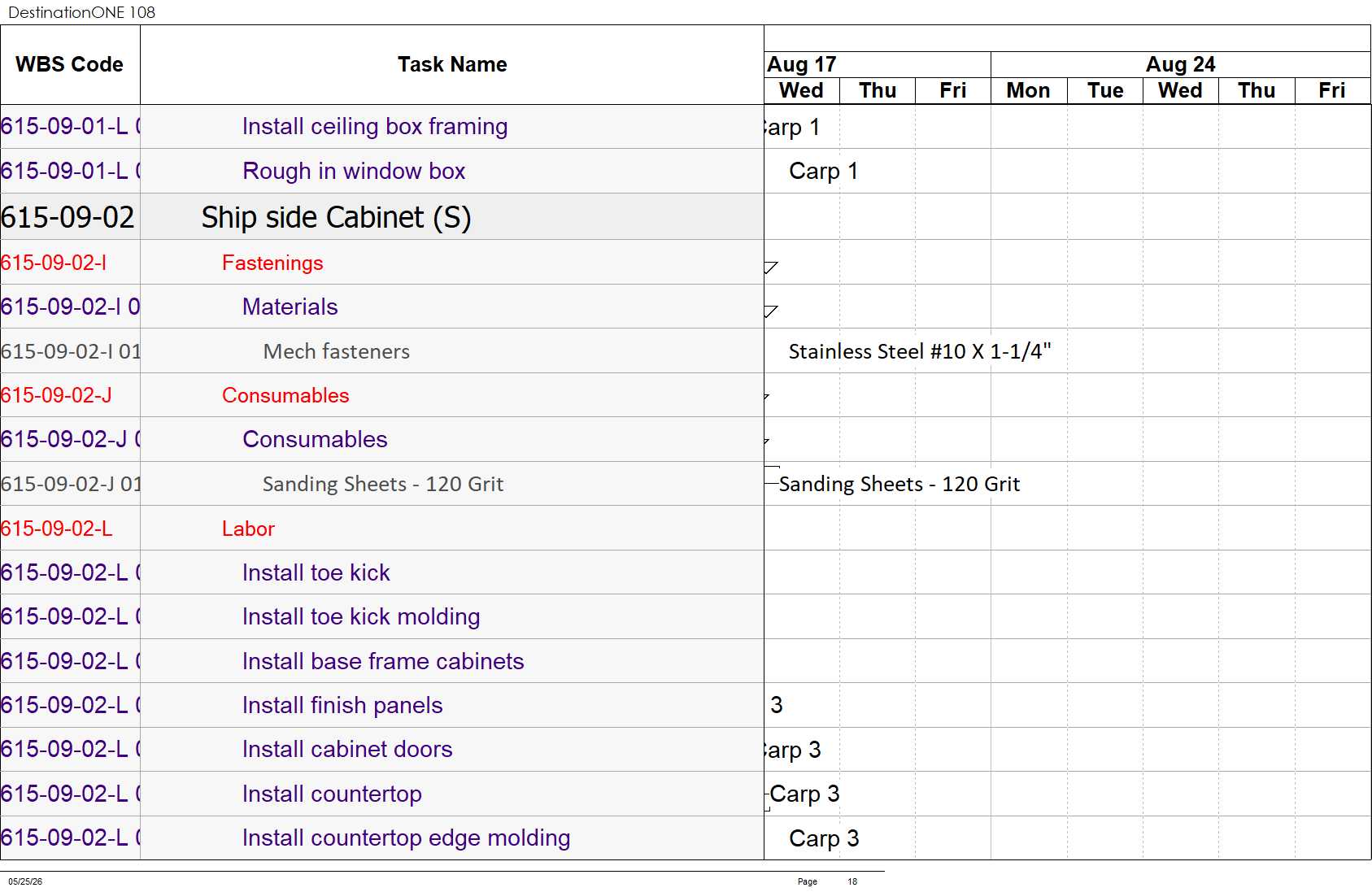Select task 'Install finish panels'

342,705
